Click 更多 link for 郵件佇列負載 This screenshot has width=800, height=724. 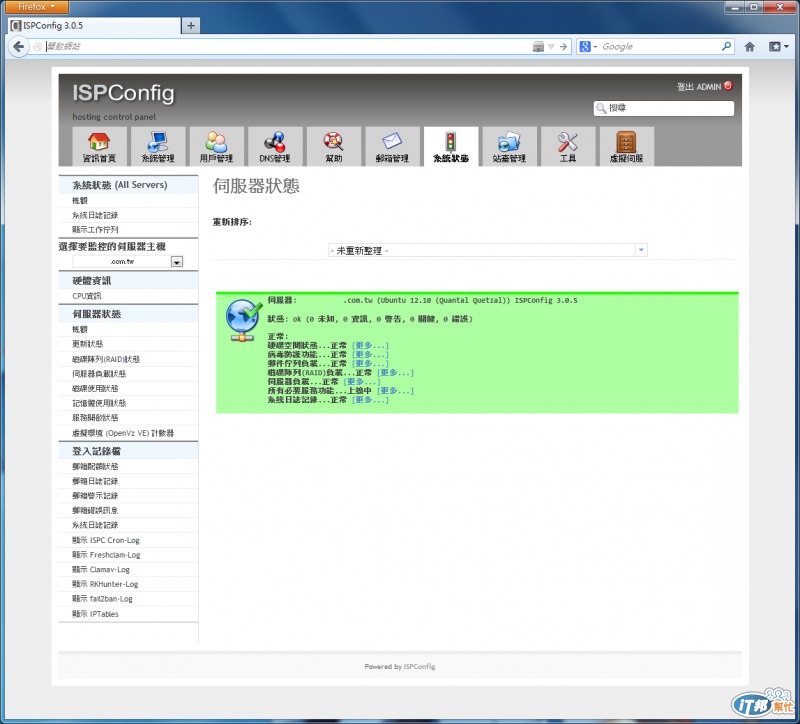(370, 363)
